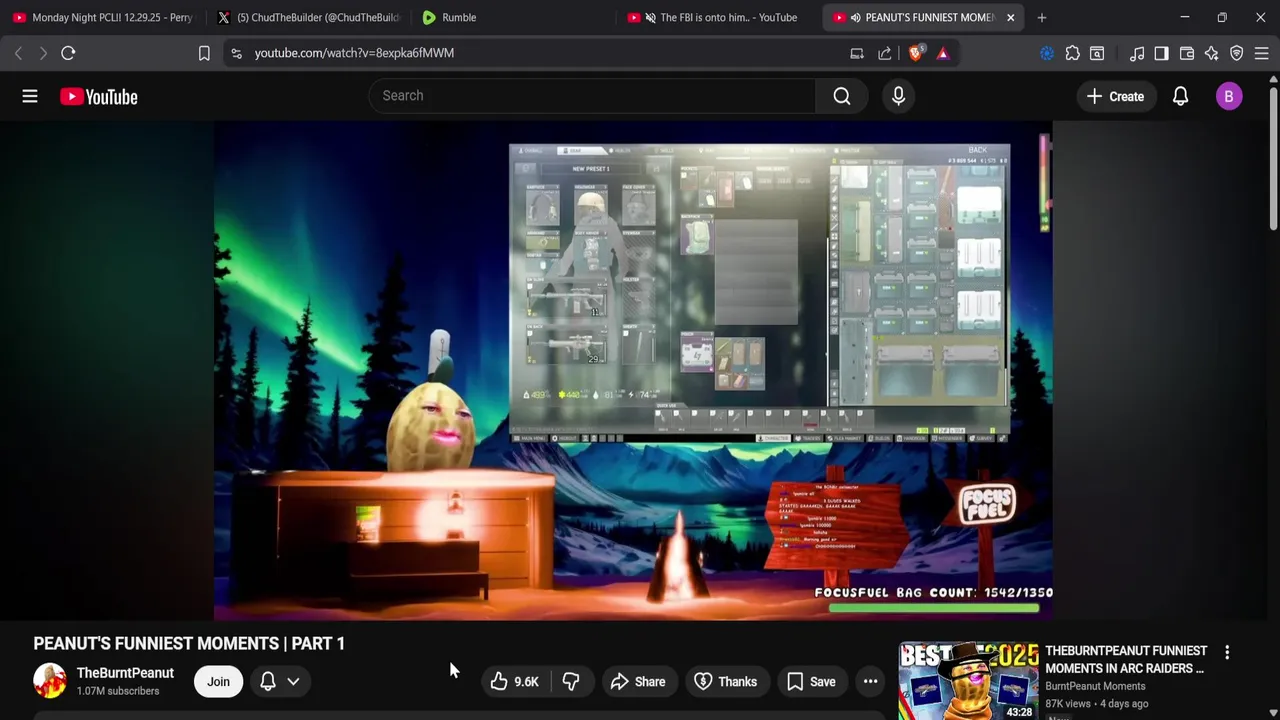Switch to The FBI is onto him tab
Screen dimensions: 1280x720
[x=718, y=17]
